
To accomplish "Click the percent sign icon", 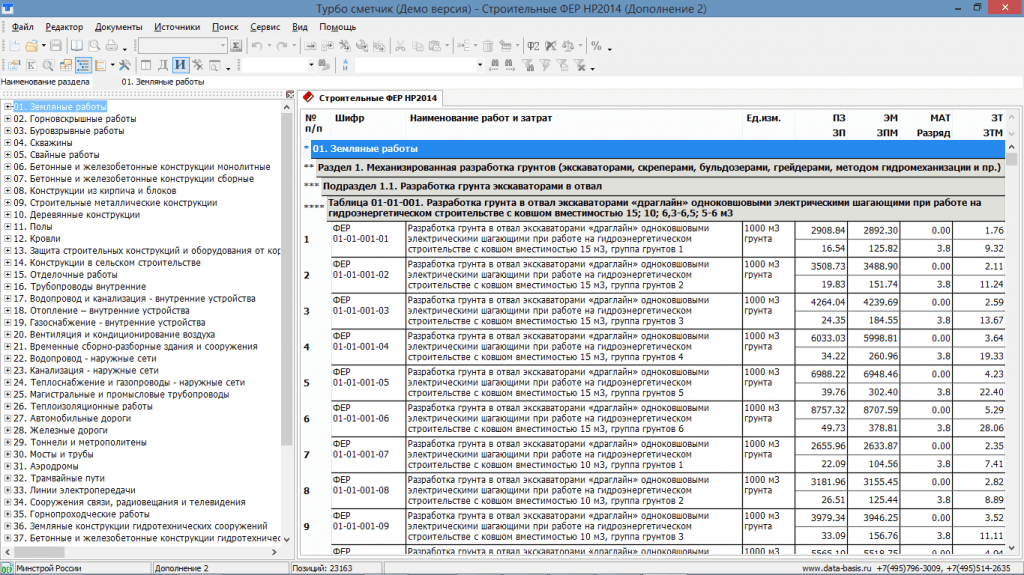I will coord(596,46).
